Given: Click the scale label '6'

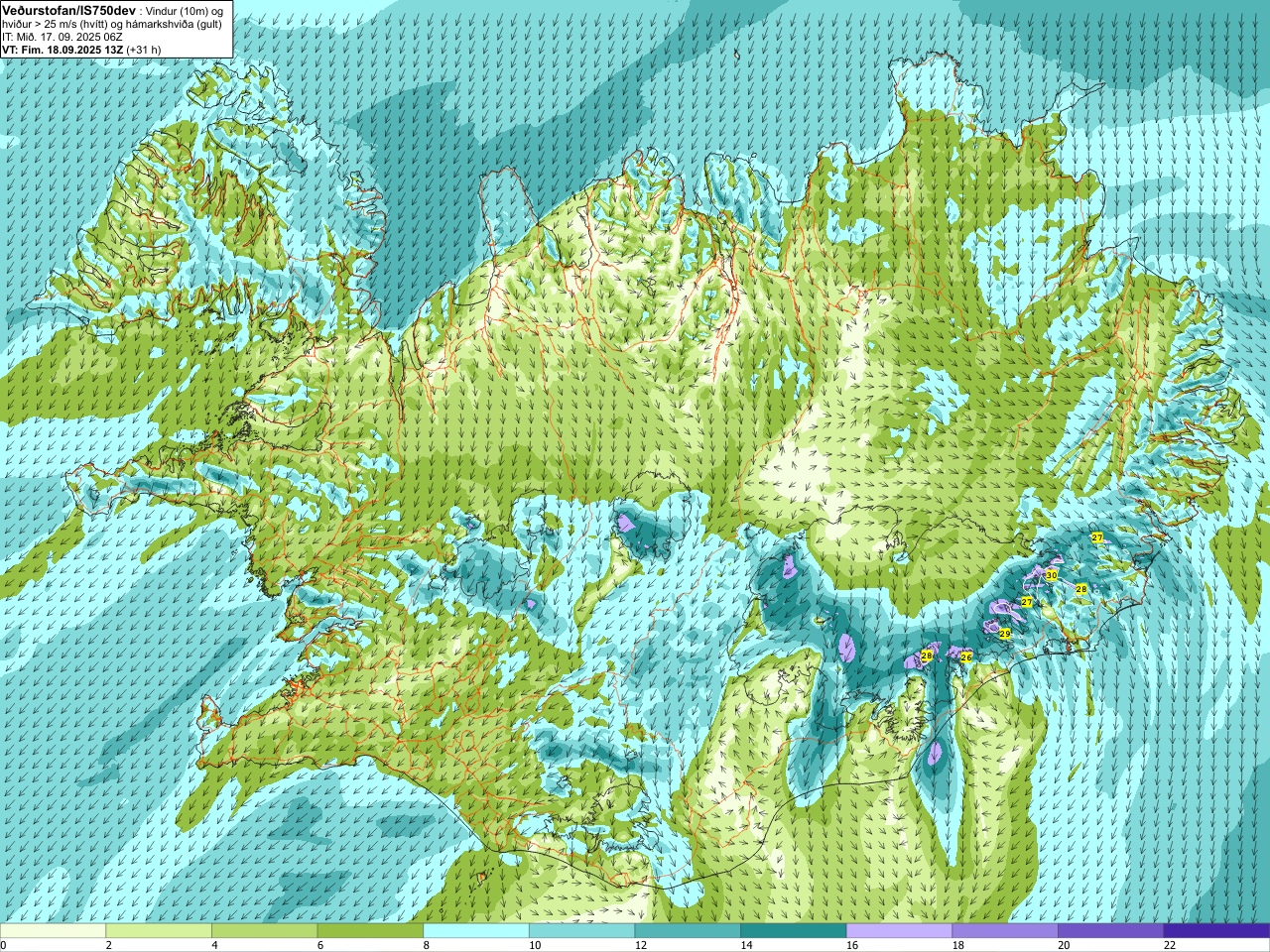Looking at the screenshot, I should [x=319, y=945].
